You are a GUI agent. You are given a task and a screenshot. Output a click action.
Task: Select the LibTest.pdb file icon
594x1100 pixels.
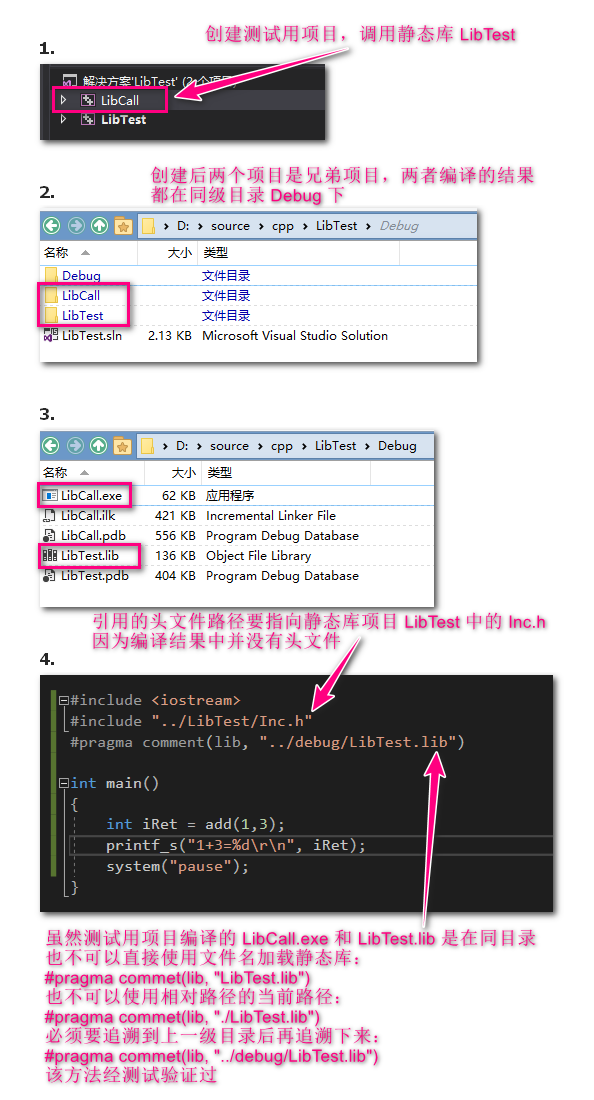50,576
